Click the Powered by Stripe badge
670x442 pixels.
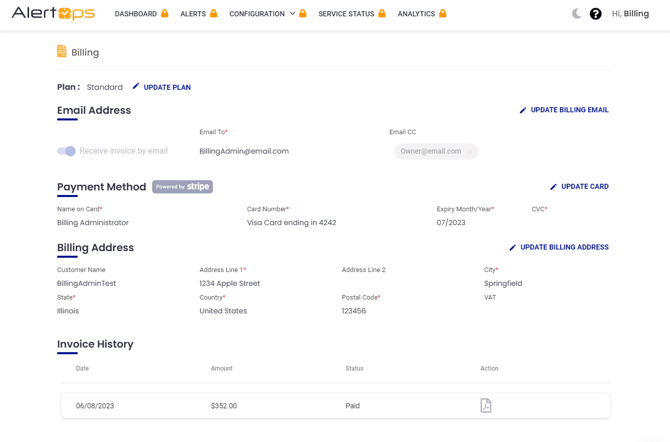(x=182, y=187)
